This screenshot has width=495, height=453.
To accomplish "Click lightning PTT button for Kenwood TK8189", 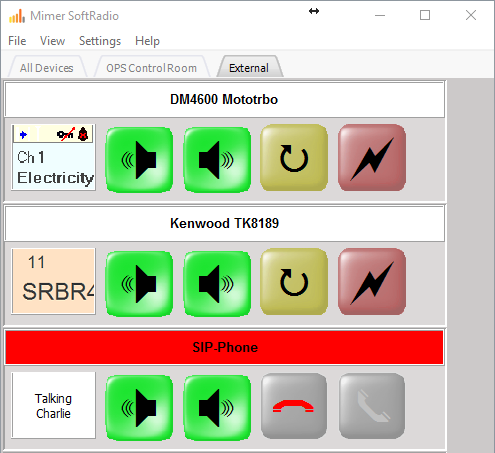I will (372, 282).
